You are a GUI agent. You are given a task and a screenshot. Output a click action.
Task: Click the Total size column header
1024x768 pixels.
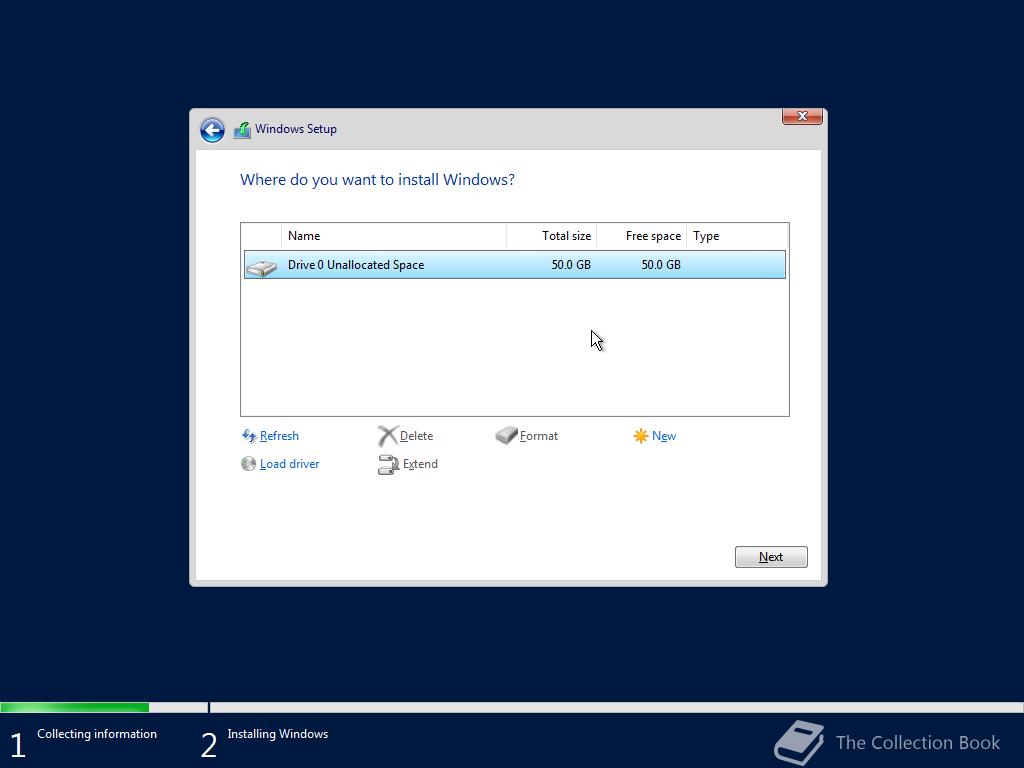click(552, 236)
